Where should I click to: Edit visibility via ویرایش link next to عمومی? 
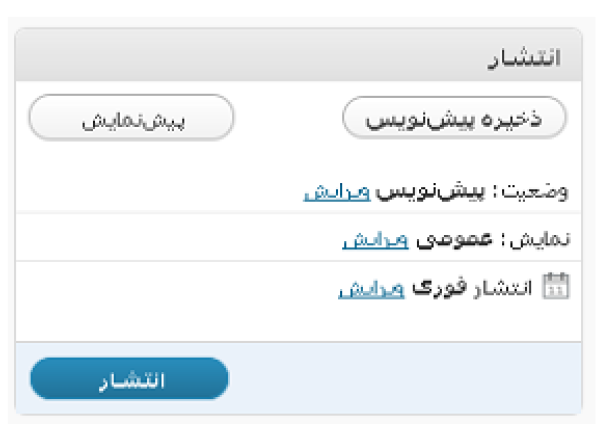coord(375,239)
